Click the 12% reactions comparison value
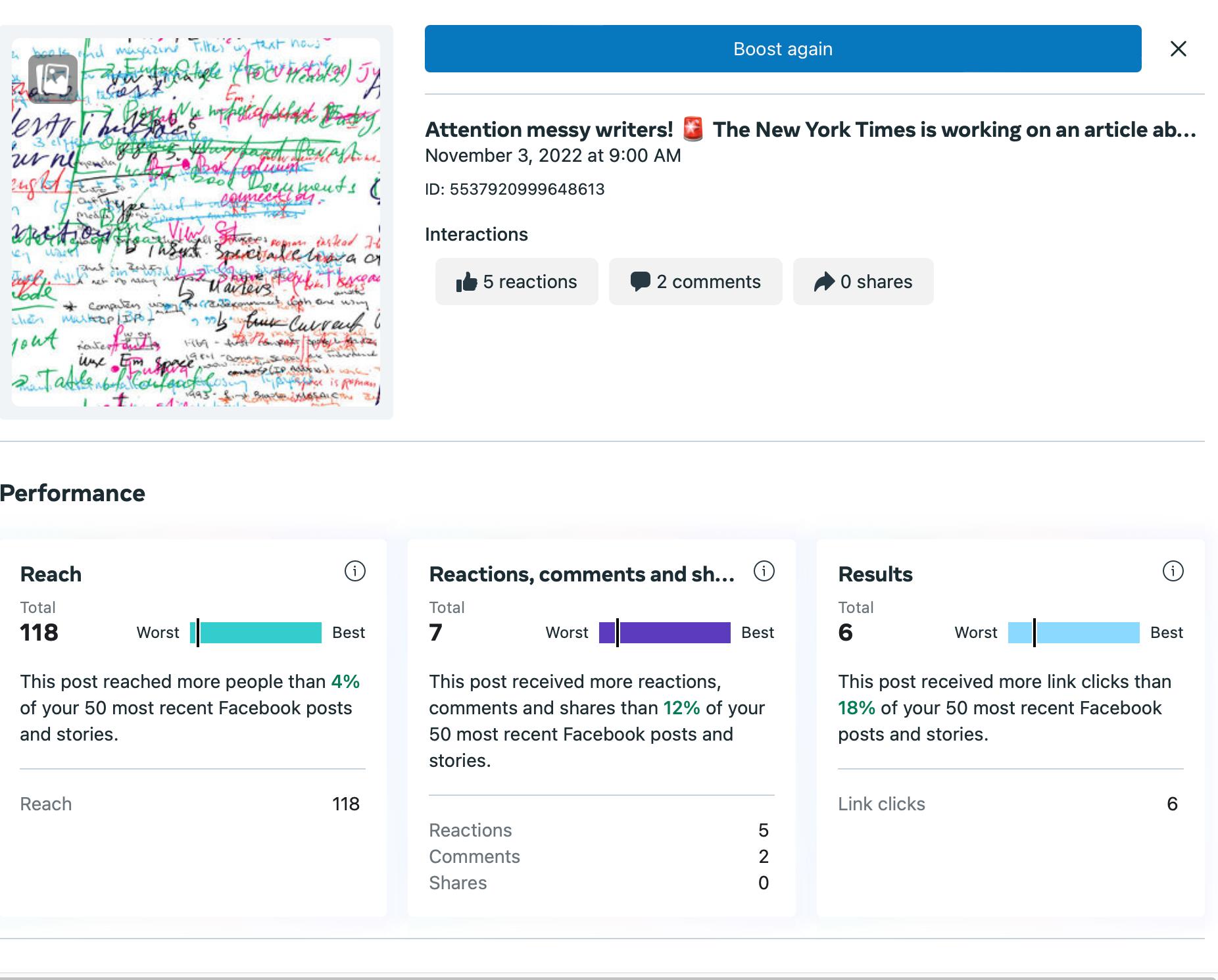1218x980 pixels. (x=682, y=708)
